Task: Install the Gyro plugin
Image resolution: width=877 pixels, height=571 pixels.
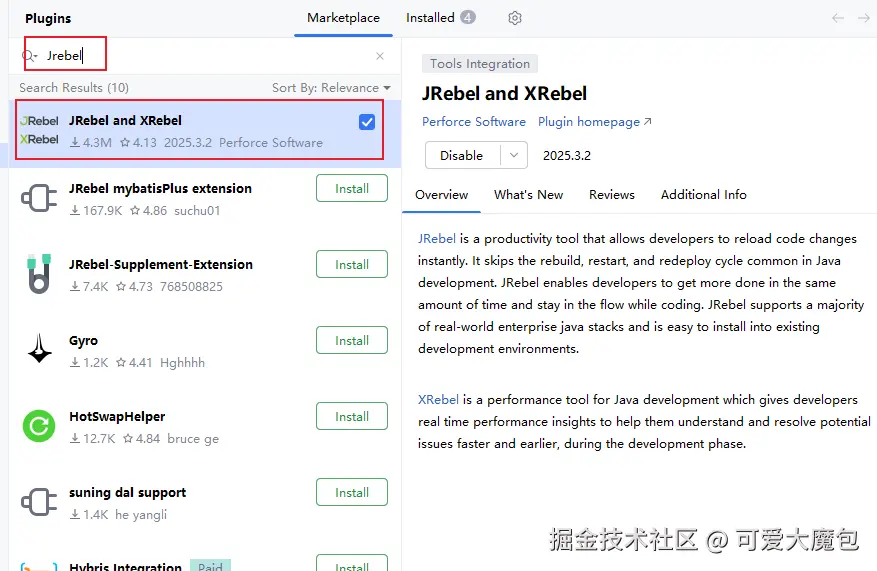Action: (x=352, y=341)
